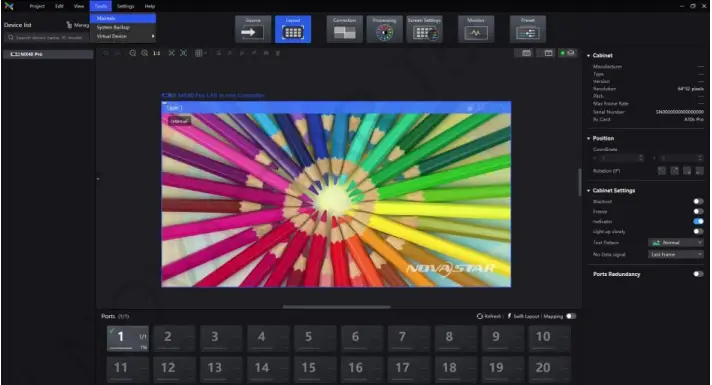
Task: Choose System Backup from Tools menu
Action: tap(123, 27)
